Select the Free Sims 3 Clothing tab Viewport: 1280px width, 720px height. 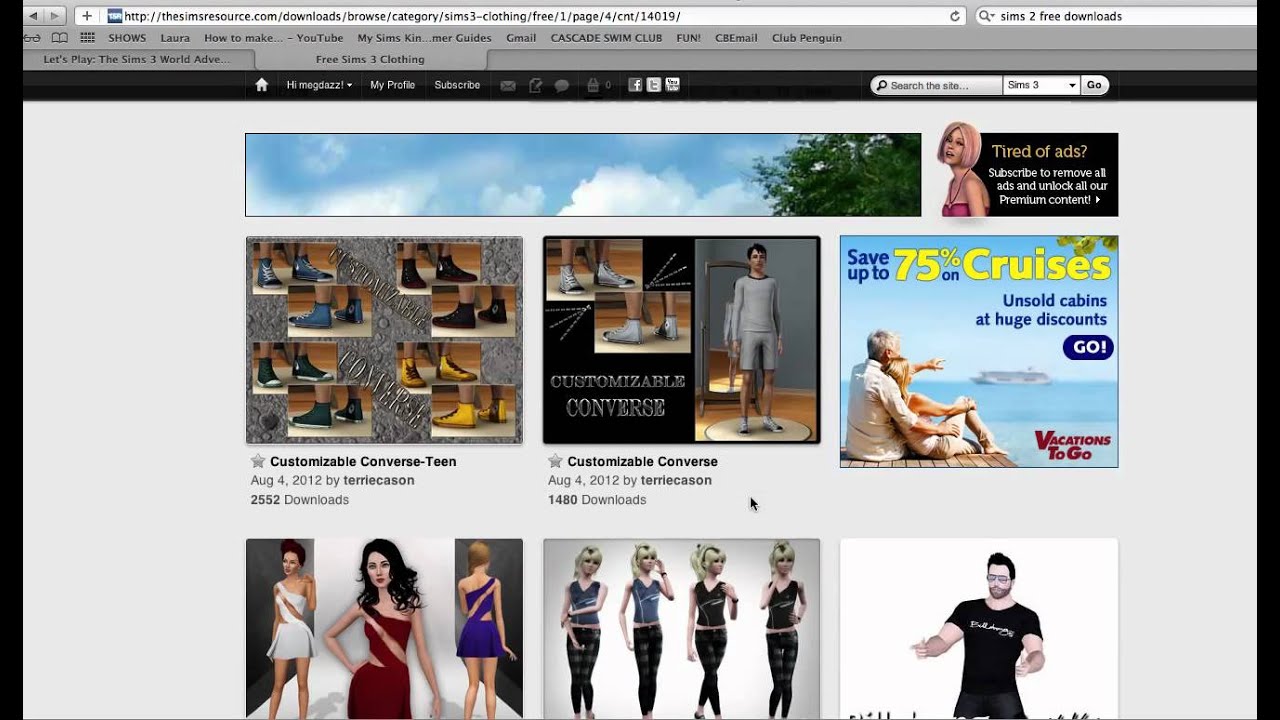370,59
